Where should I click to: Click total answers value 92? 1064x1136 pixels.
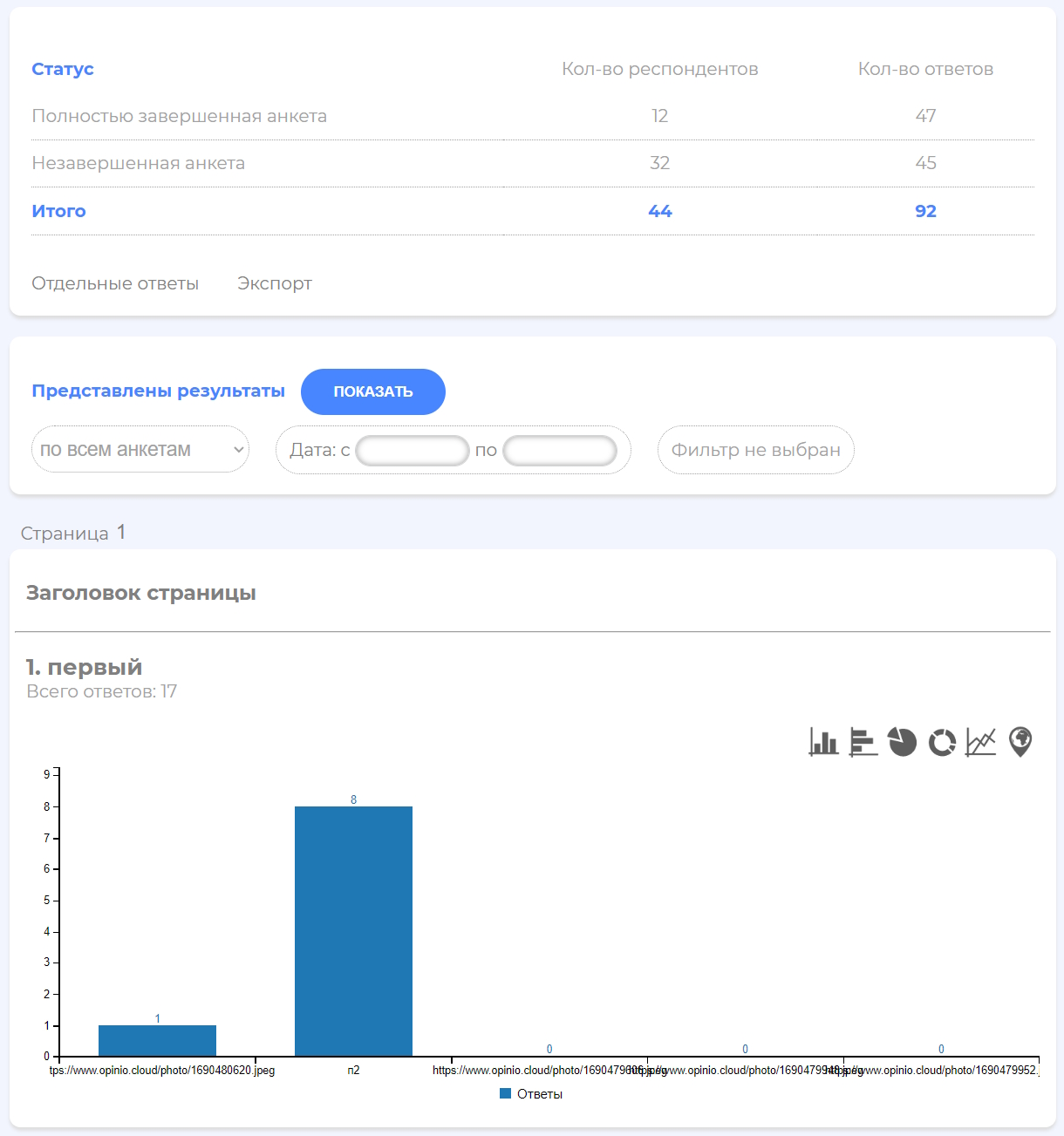pos(926,211)
